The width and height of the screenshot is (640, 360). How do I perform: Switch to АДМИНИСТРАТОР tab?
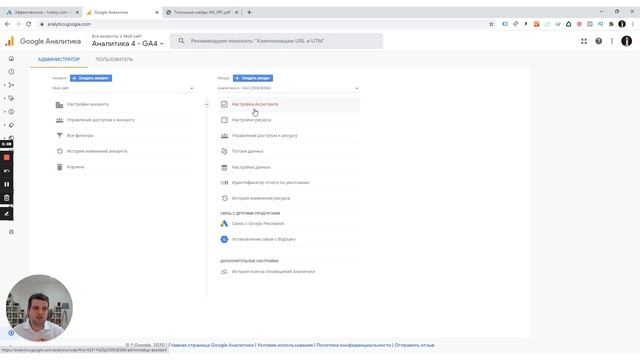point(59,59)
